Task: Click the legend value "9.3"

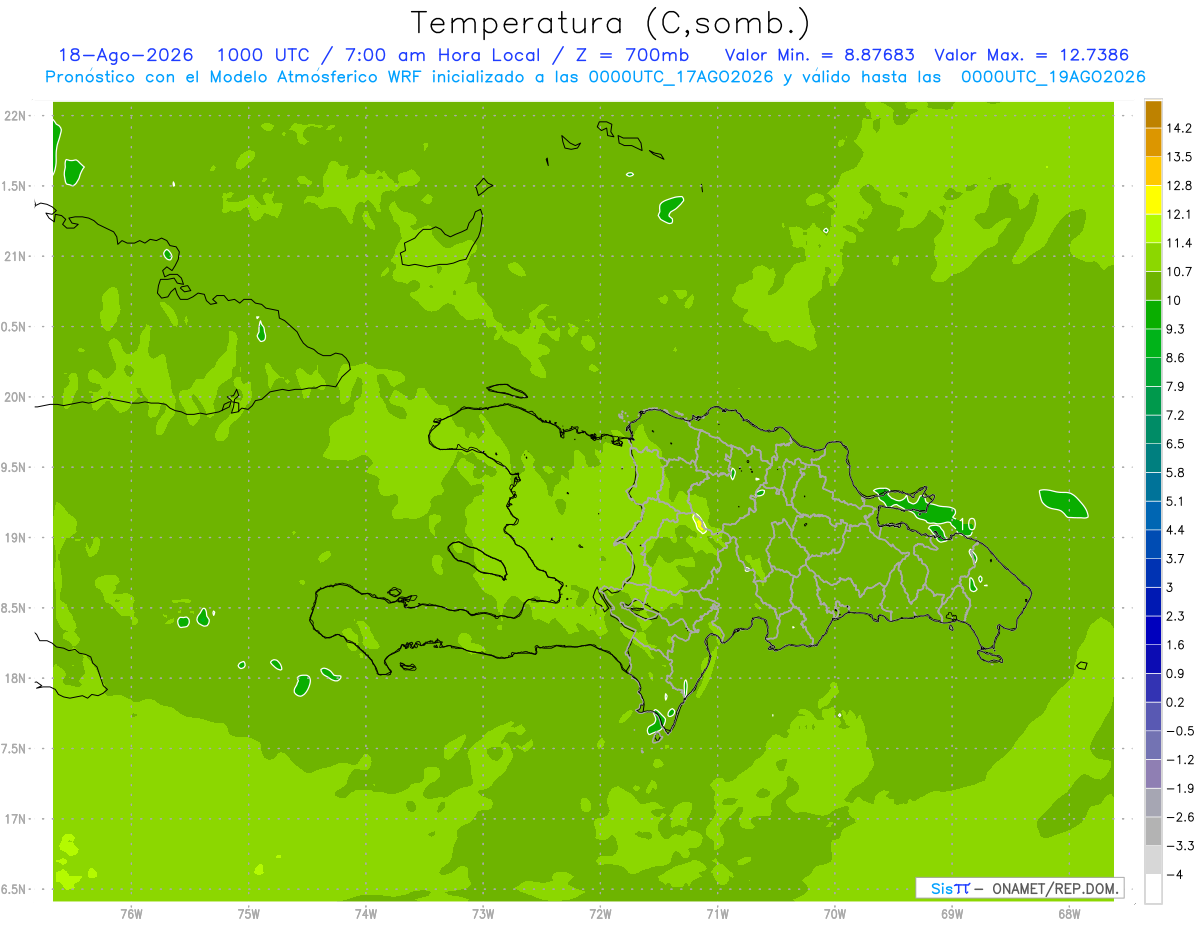Action: pyautogui.click(x=1175, y=329)
